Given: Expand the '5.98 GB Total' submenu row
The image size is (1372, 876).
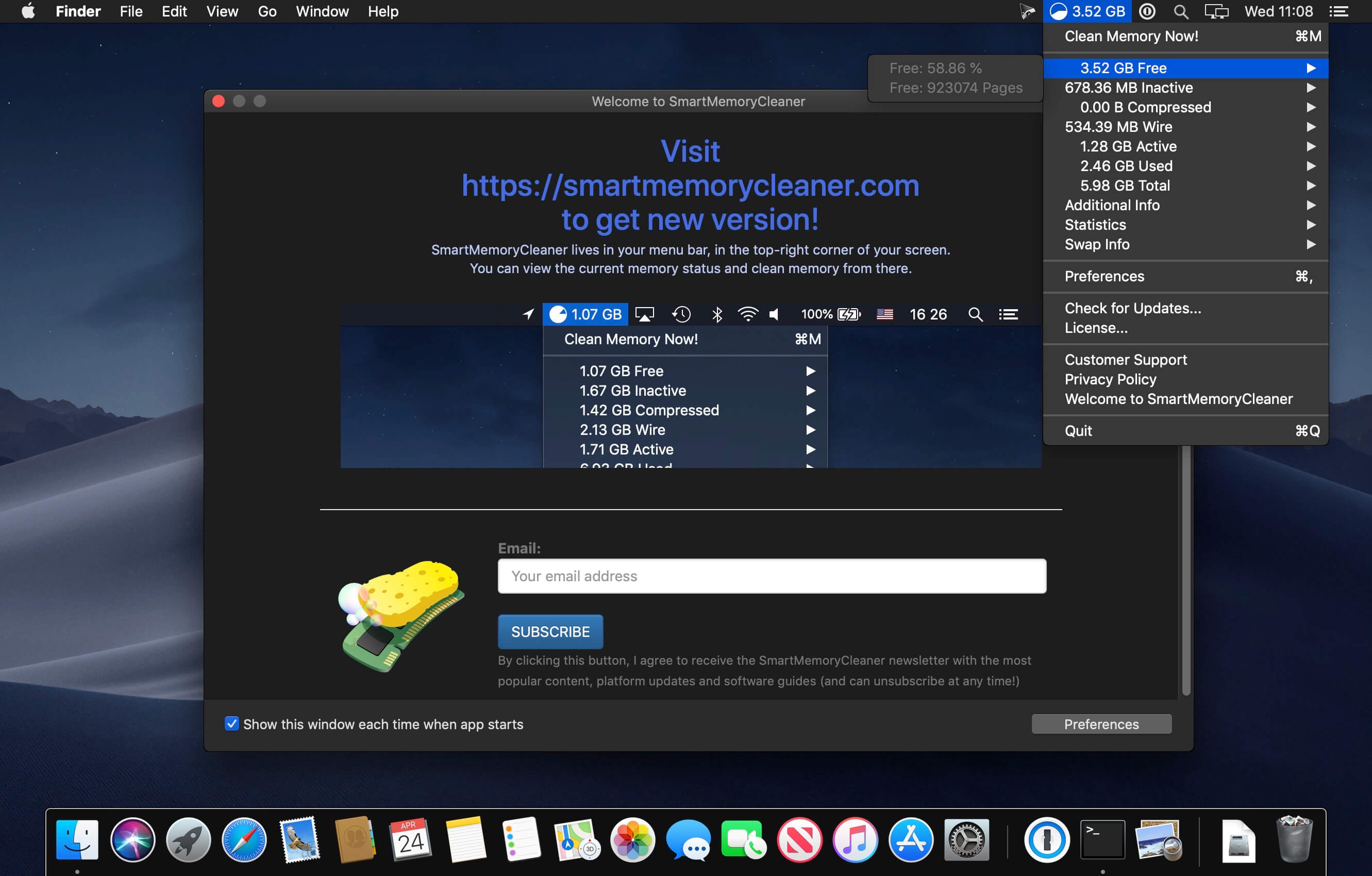Looking at the screenshot, I should [x=1186, y=185].
